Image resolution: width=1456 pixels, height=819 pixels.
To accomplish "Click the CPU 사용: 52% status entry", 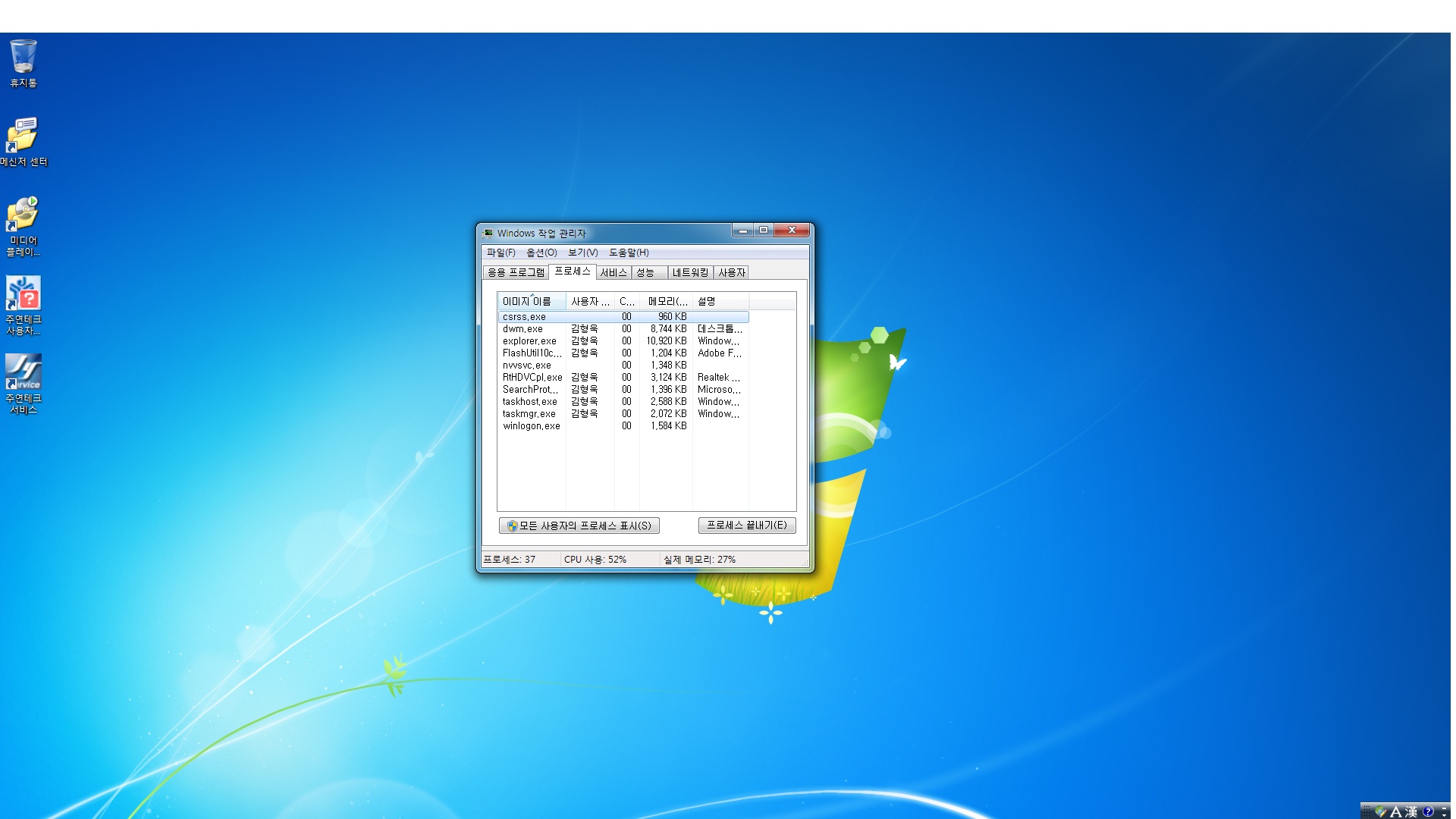I will coord(595,560).
